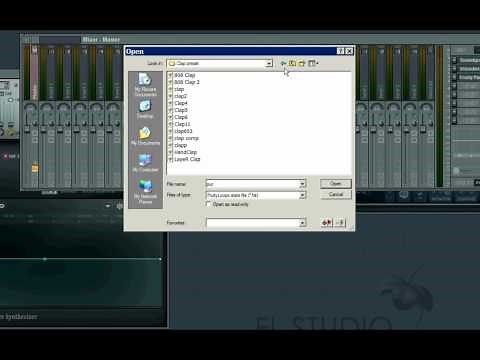Select the file clapp
This screenshot has width=480, height=360.
(178, 145)
